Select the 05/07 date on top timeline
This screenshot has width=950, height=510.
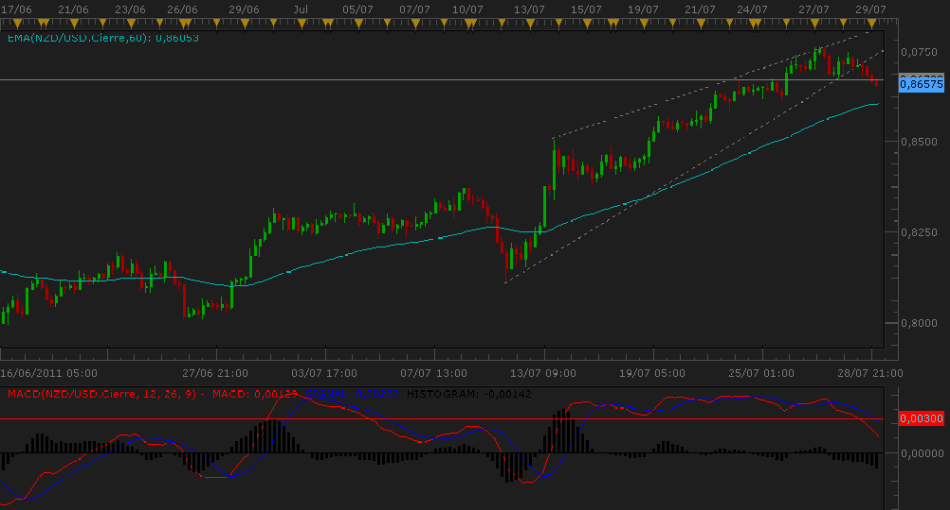coord(358,9)
